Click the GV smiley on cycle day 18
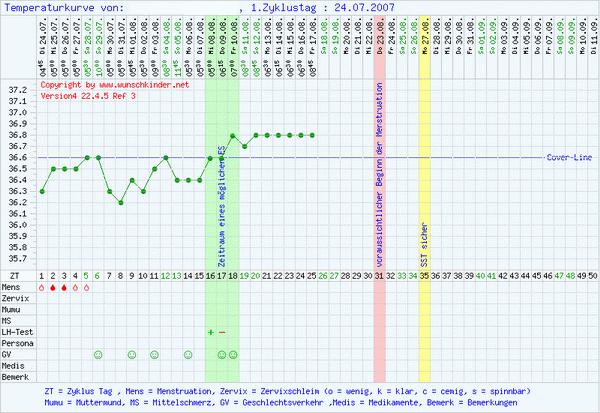 [233, 354]
